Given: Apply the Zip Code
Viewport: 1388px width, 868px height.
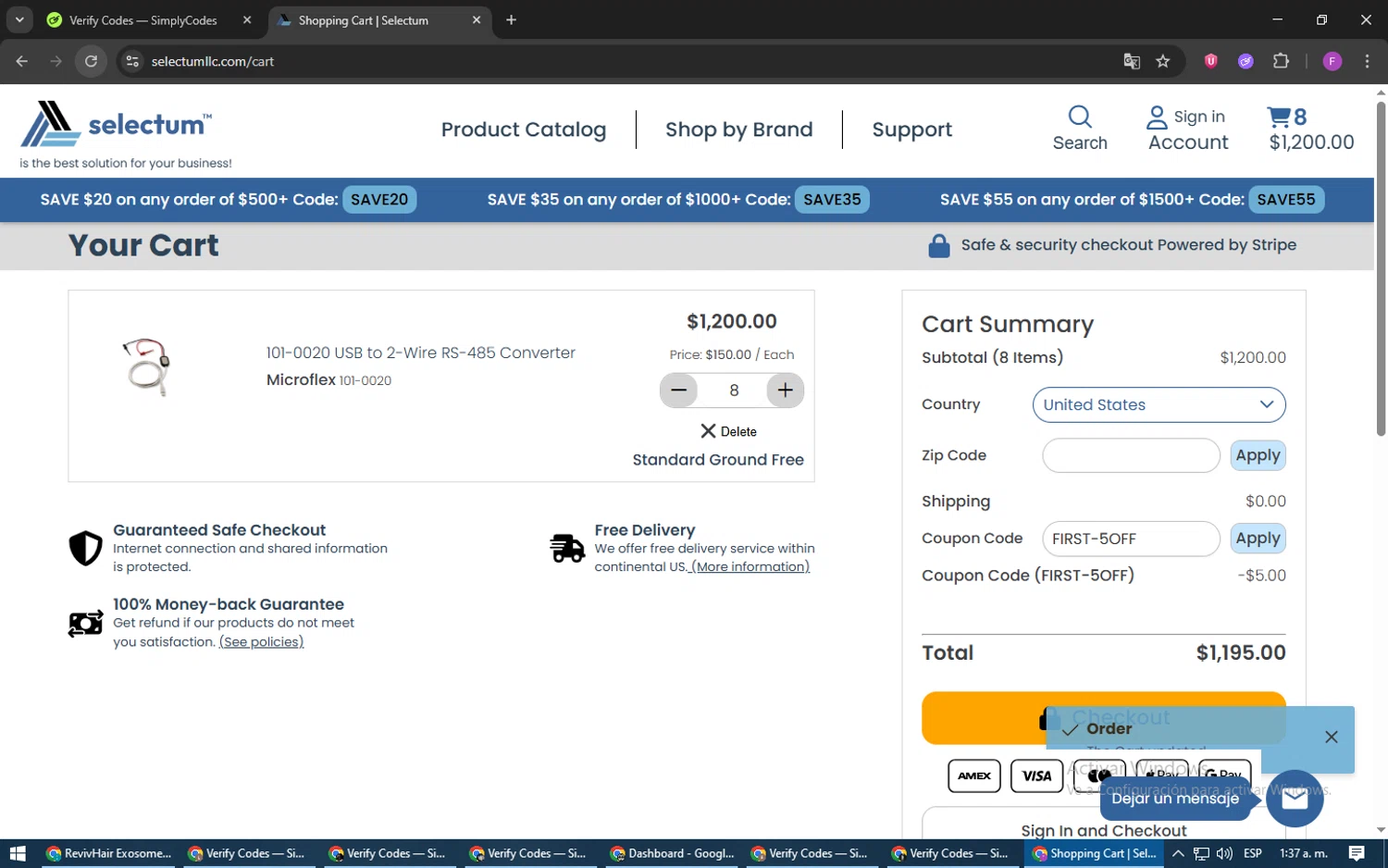Looking at the screenshot, I should tap(1258, 455).
